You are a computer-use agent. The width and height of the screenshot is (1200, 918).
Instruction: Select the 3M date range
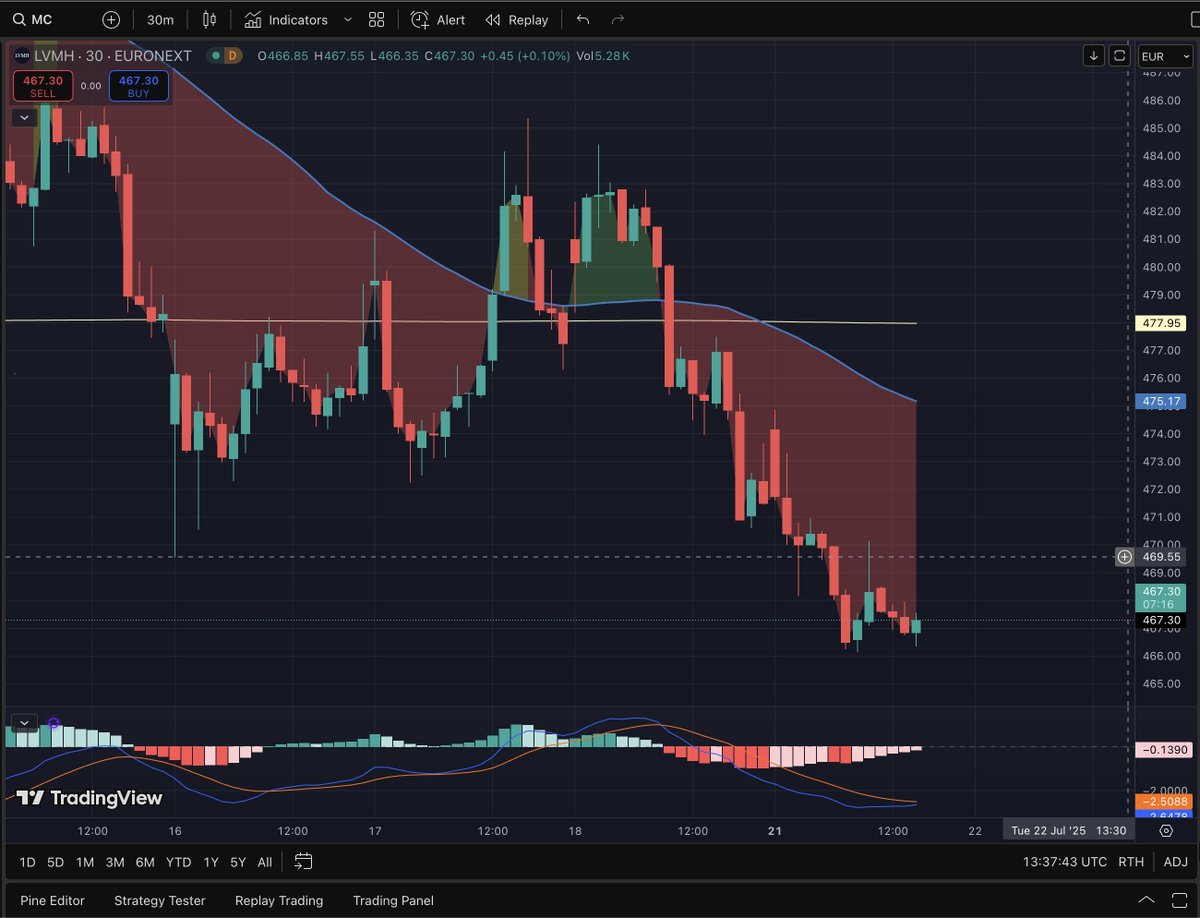click(x=115, y=862)
